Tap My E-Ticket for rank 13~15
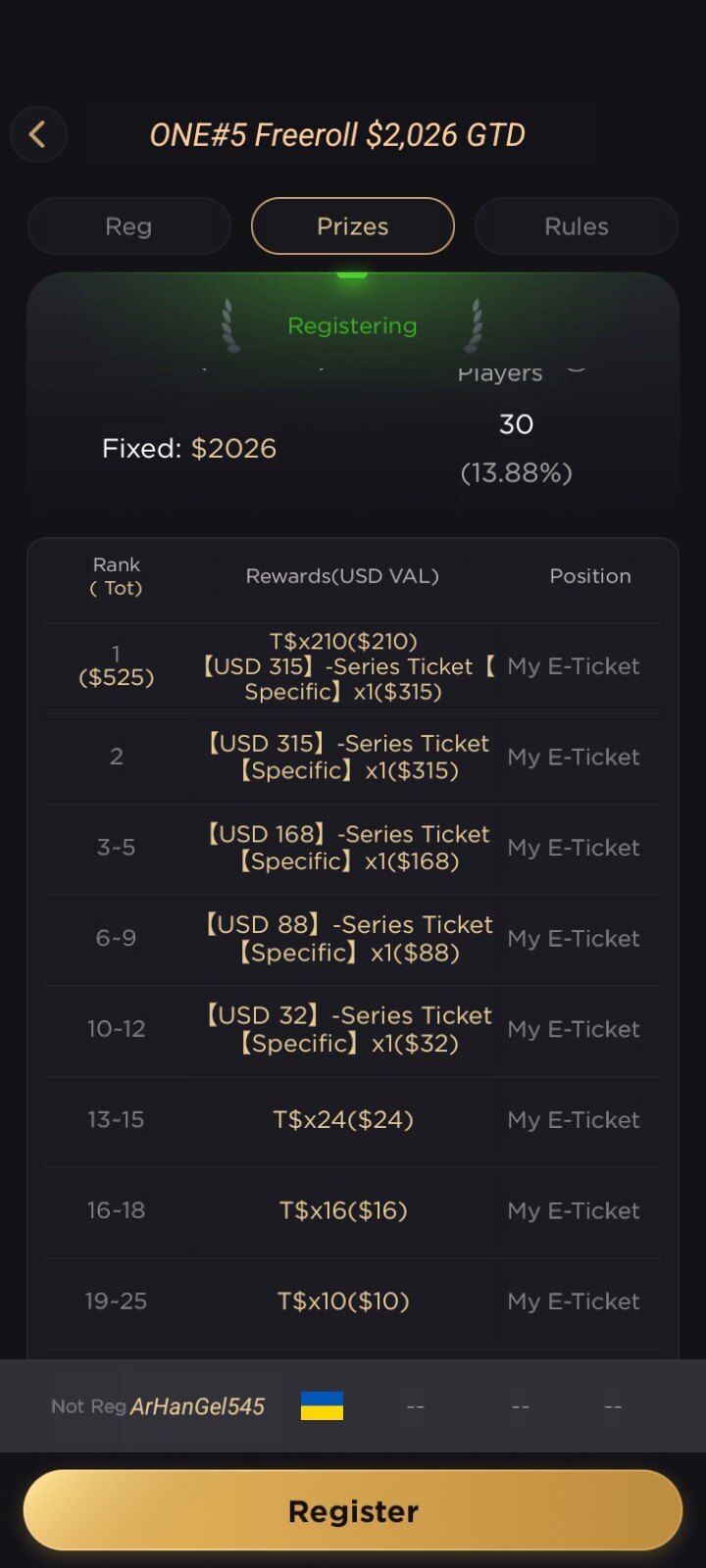Image resolution: width=706 pixels, height=1568 pixels. 574,1120
